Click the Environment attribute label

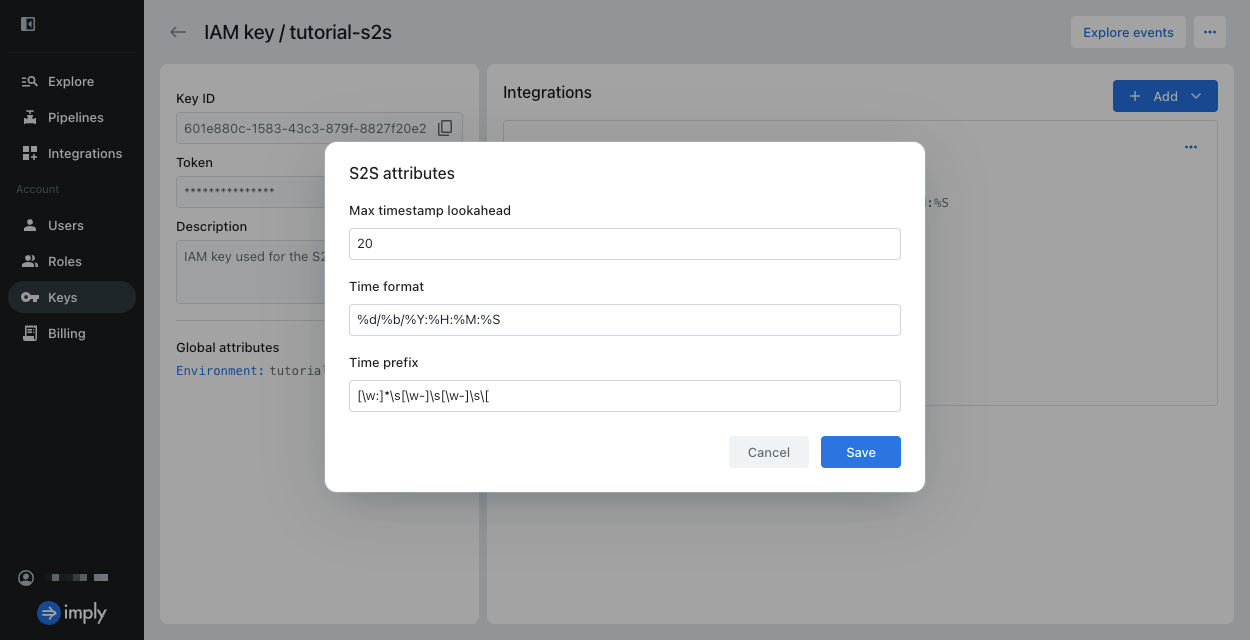coord(220,370)
